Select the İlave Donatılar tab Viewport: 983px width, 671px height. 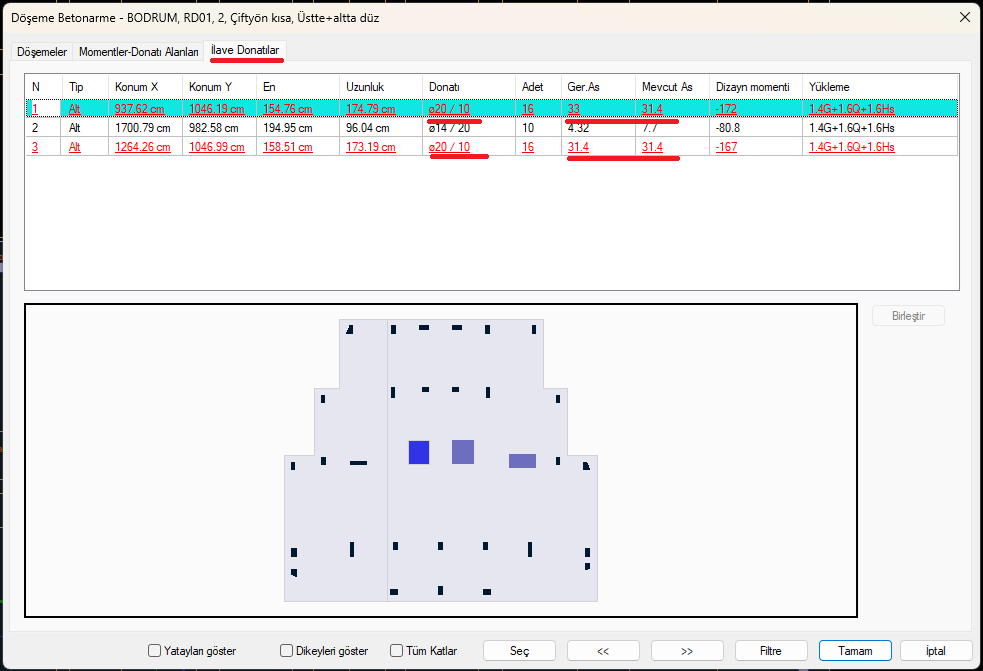(245, 50)
